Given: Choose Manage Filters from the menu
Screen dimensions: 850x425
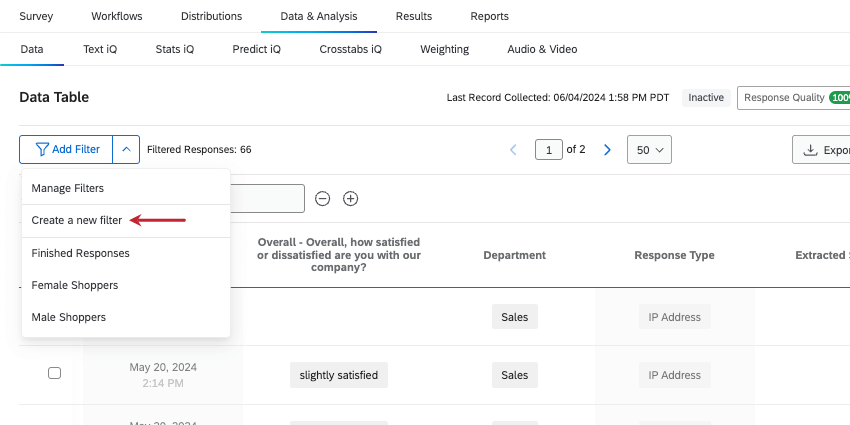Looking at the screenshot, I should pos(68,188).
